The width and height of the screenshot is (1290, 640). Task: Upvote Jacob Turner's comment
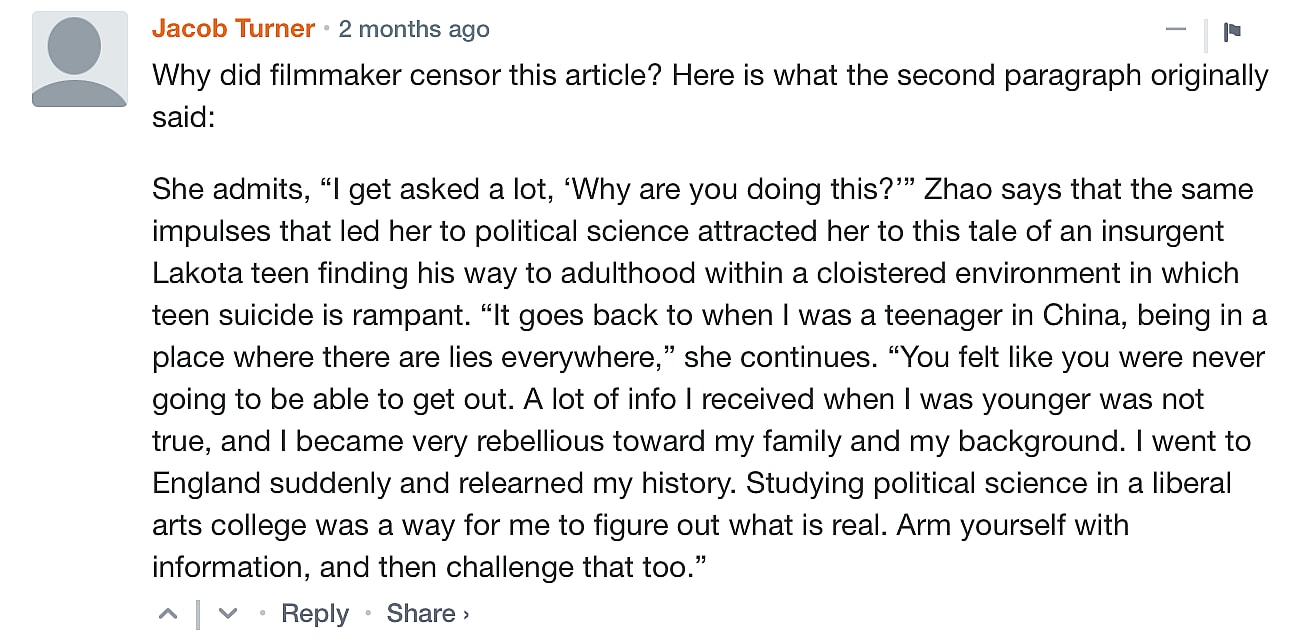coord(169,613)
